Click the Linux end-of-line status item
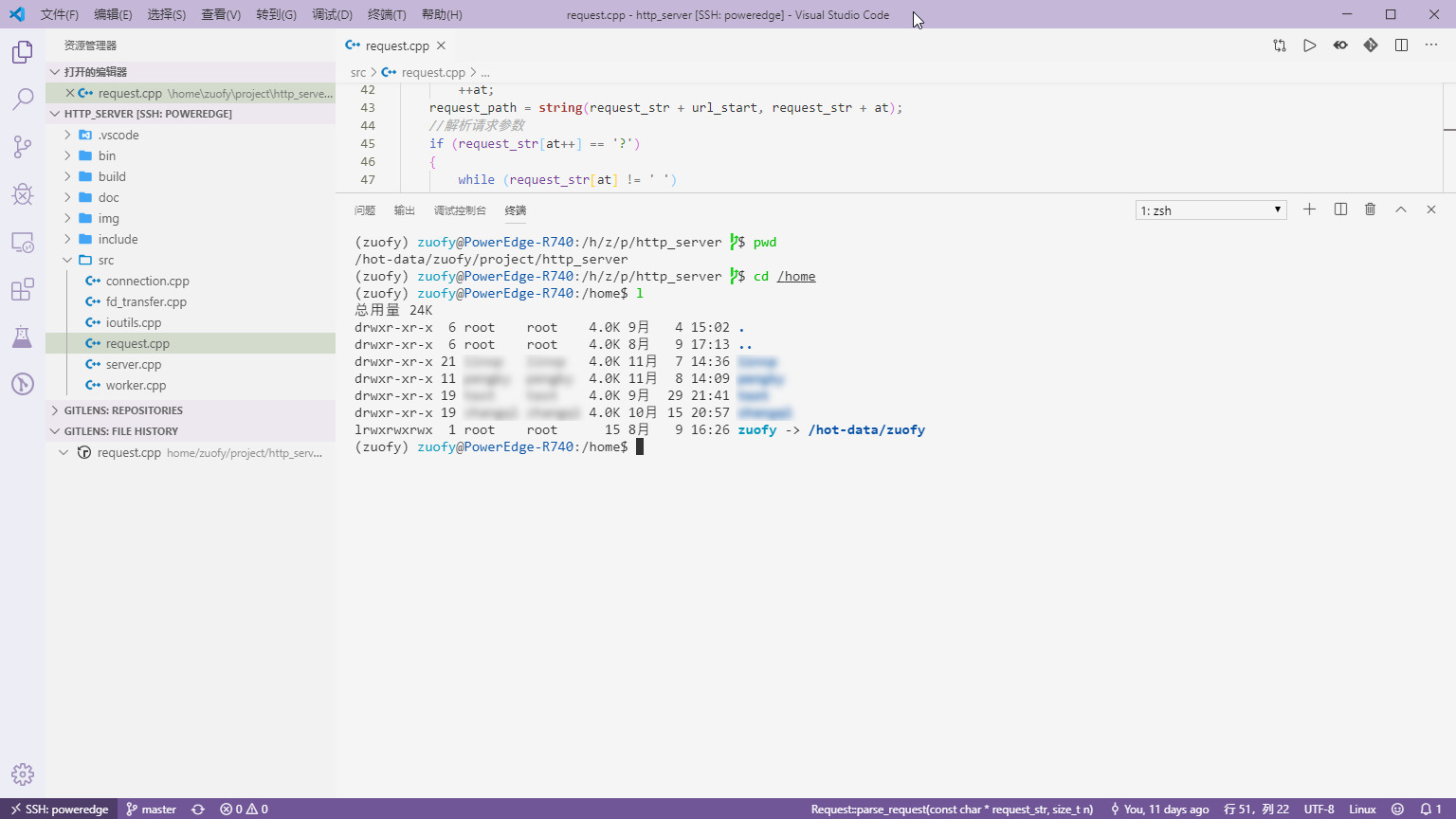The height and width of the screenshot is (819, 1456). pos(1362,809)
